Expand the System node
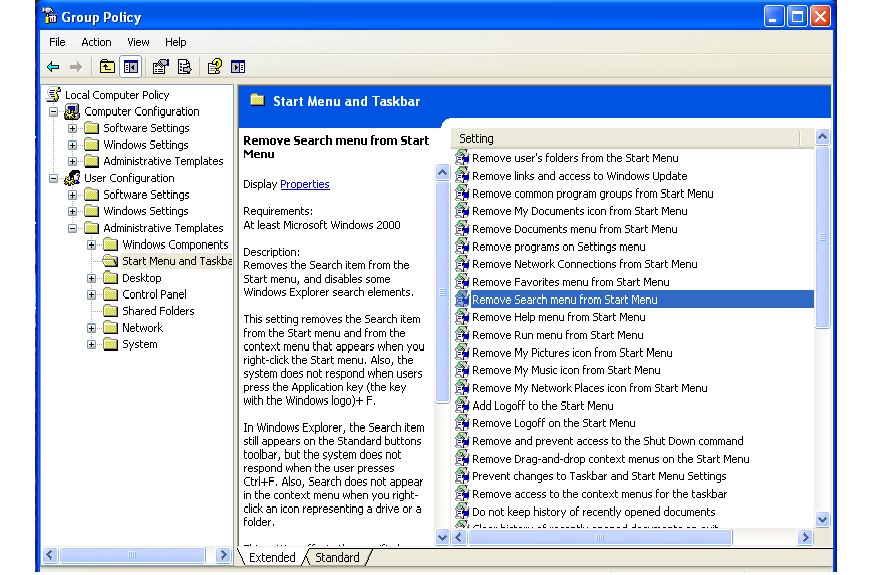890x575 pixels. click(91, 345)
